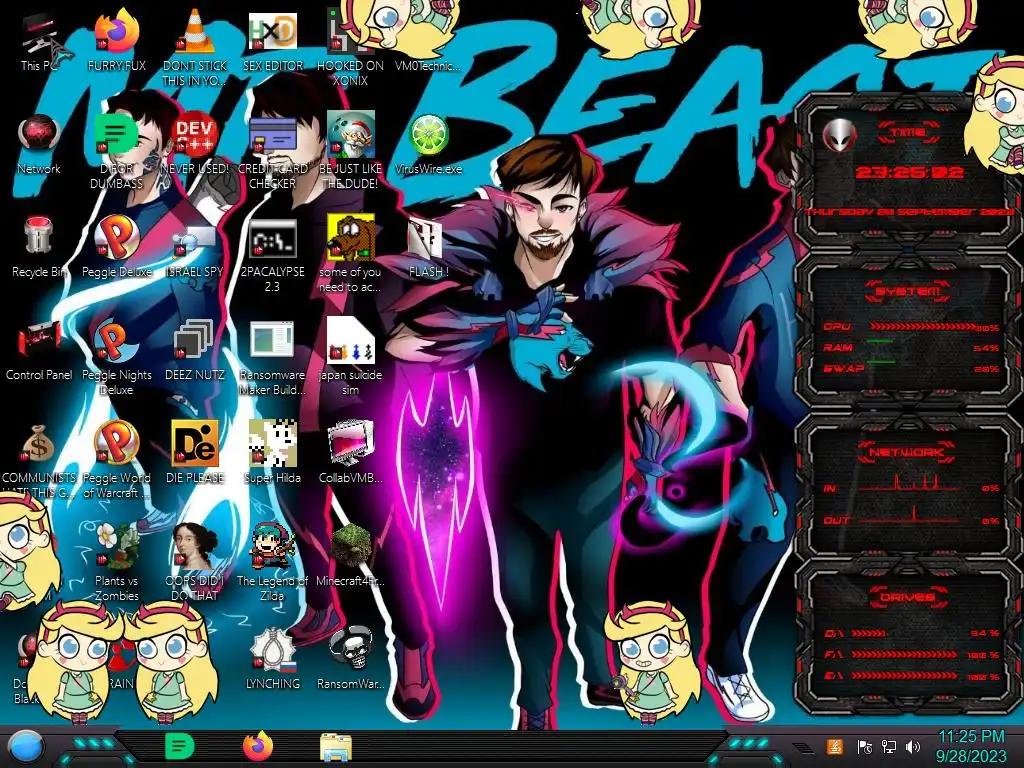Open the Ransomware Maker Build... icon
Viewport: 1024px width, 768px height.
click(x=272, y=357)
